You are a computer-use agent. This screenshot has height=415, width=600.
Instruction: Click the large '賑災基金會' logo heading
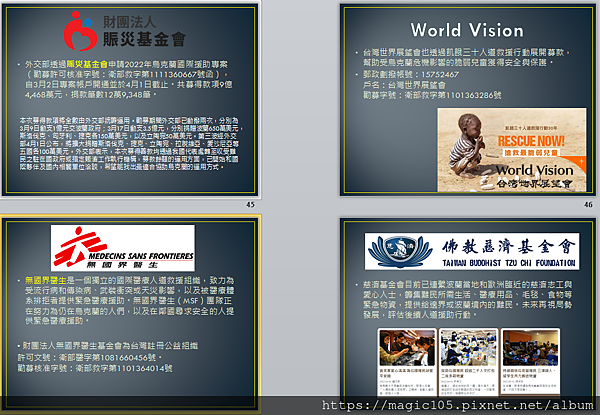[x=144, y=39]
